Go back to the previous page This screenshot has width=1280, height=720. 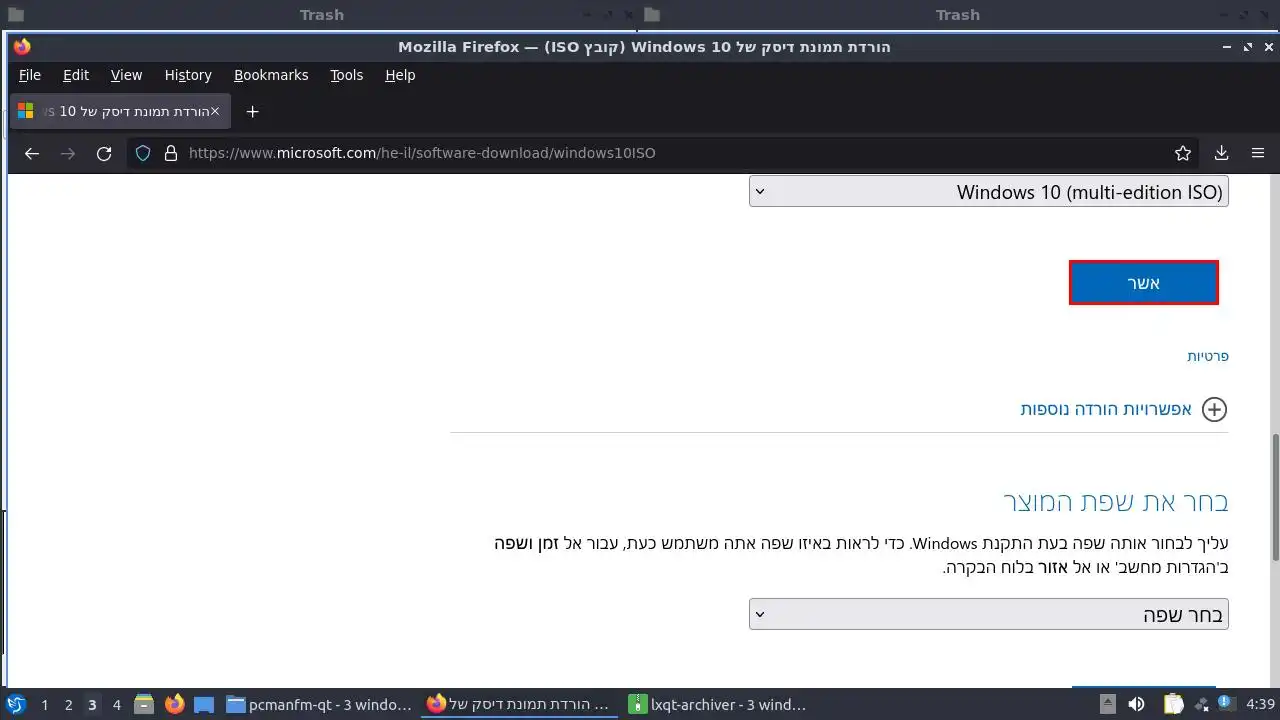pos(32,153)
